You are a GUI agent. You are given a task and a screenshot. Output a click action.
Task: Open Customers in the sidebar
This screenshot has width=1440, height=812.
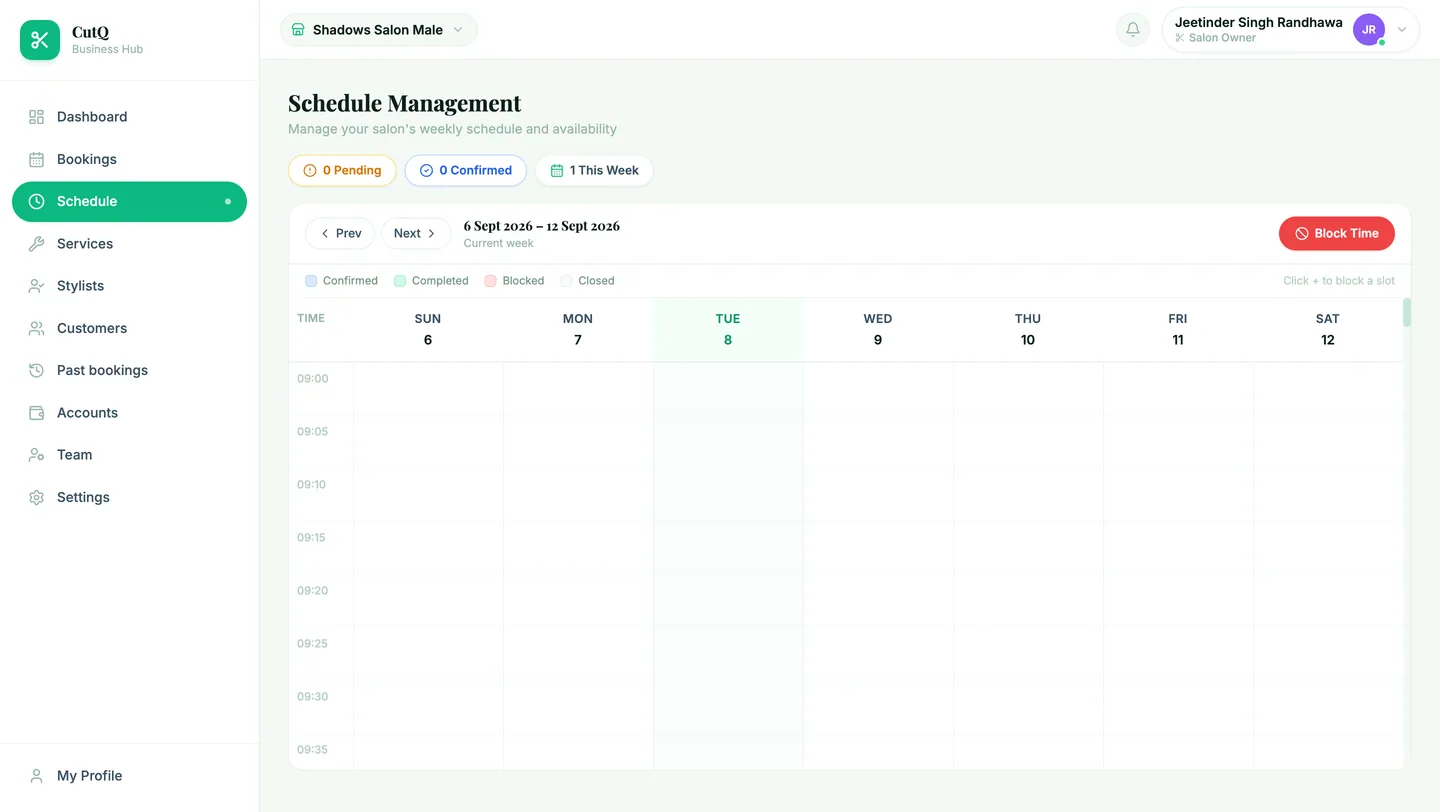[x=129, y=328]
